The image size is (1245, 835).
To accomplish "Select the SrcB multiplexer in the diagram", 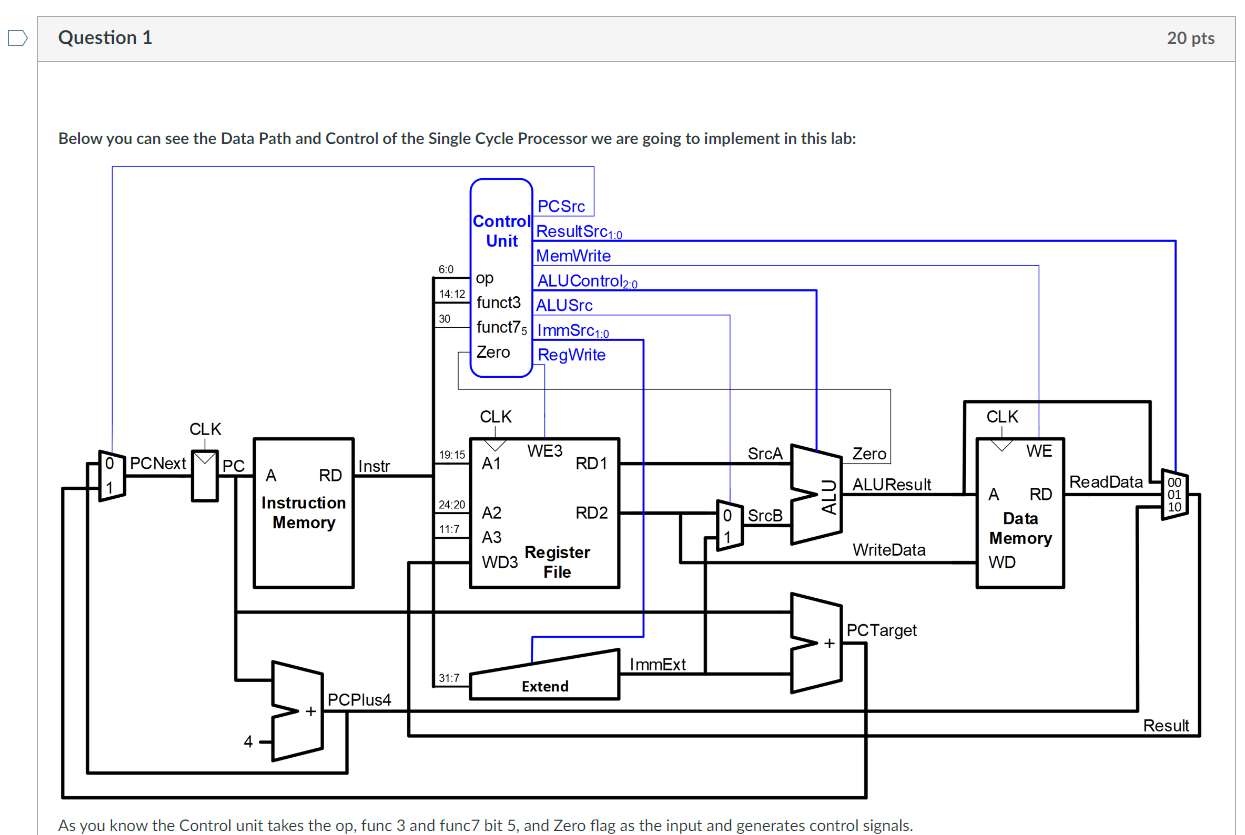I will click(728, 525).
